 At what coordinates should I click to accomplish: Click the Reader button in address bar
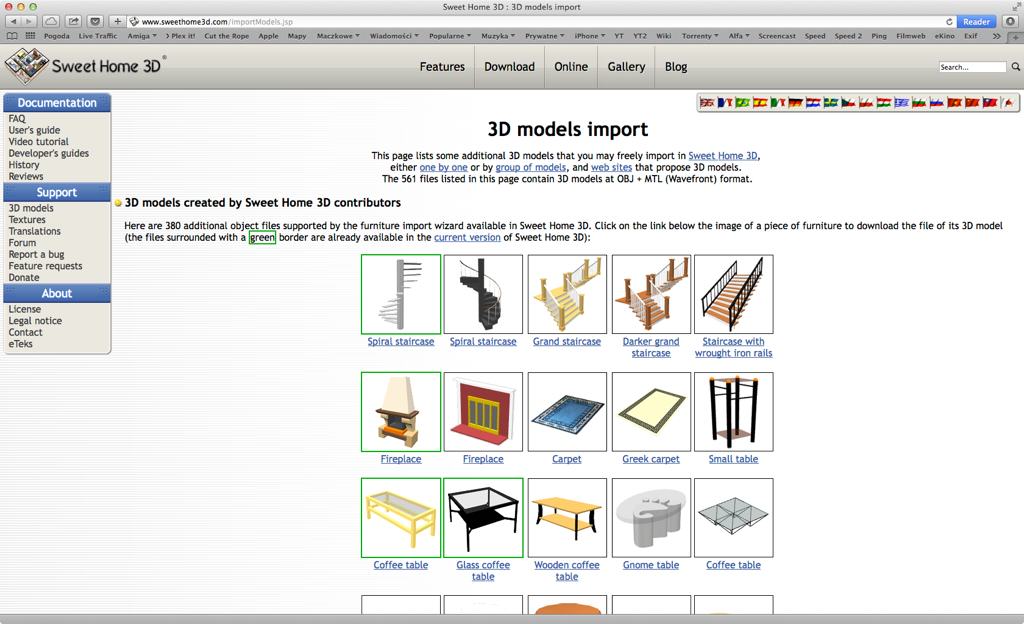coord(976,21)
